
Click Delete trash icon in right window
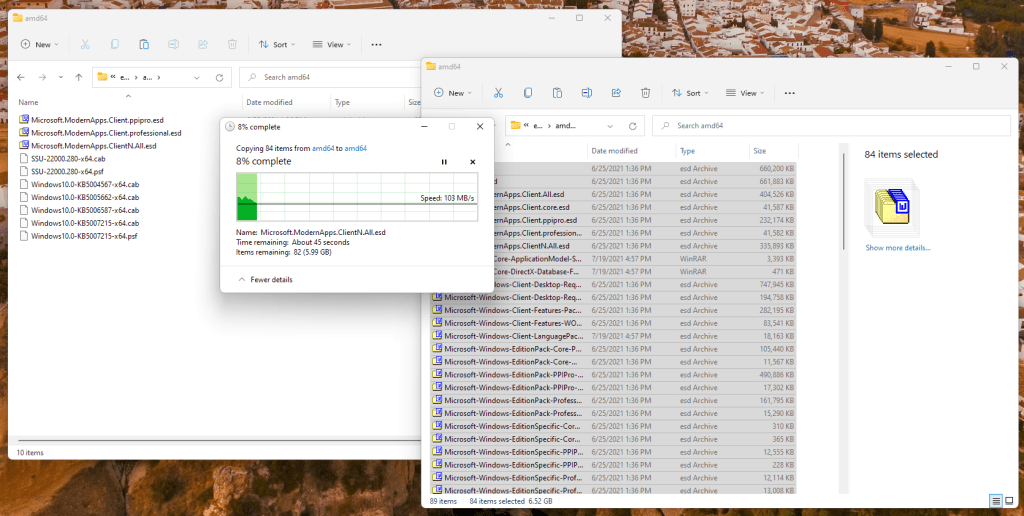coord(645,93)
